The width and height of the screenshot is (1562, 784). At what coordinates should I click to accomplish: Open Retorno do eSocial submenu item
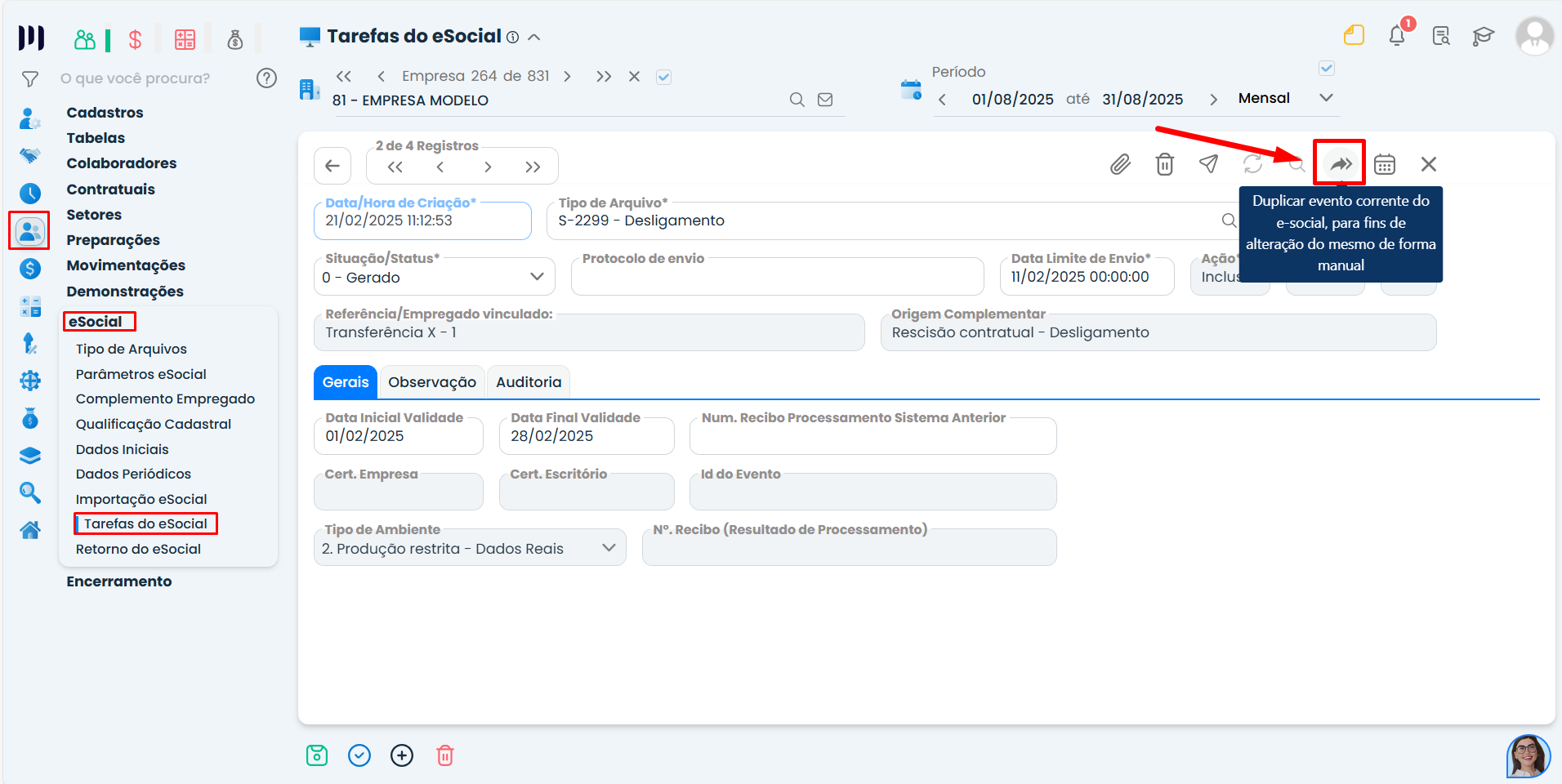coord(138,549)
